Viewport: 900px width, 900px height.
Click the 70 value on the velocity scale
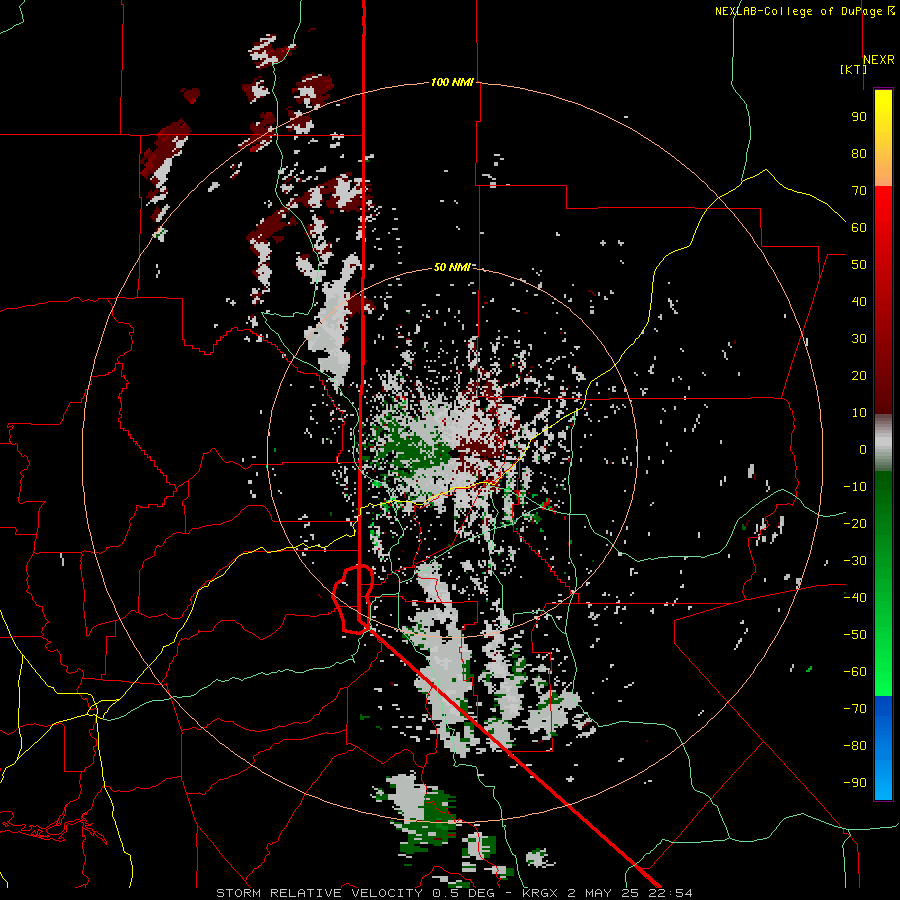pyautogui.click(x=859, y=191)
